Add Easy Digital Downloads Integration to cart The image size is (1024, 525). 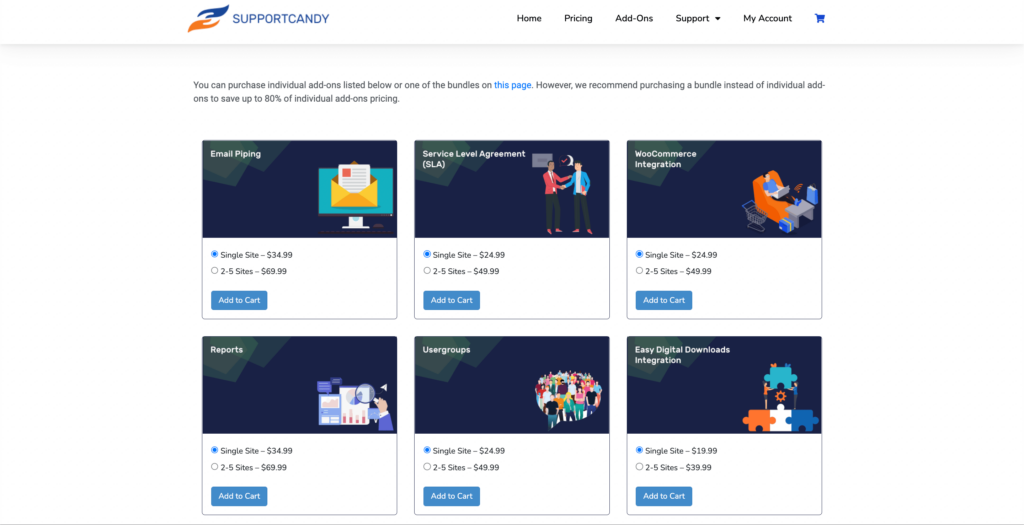pyautogui.click(x=664, y=496)
